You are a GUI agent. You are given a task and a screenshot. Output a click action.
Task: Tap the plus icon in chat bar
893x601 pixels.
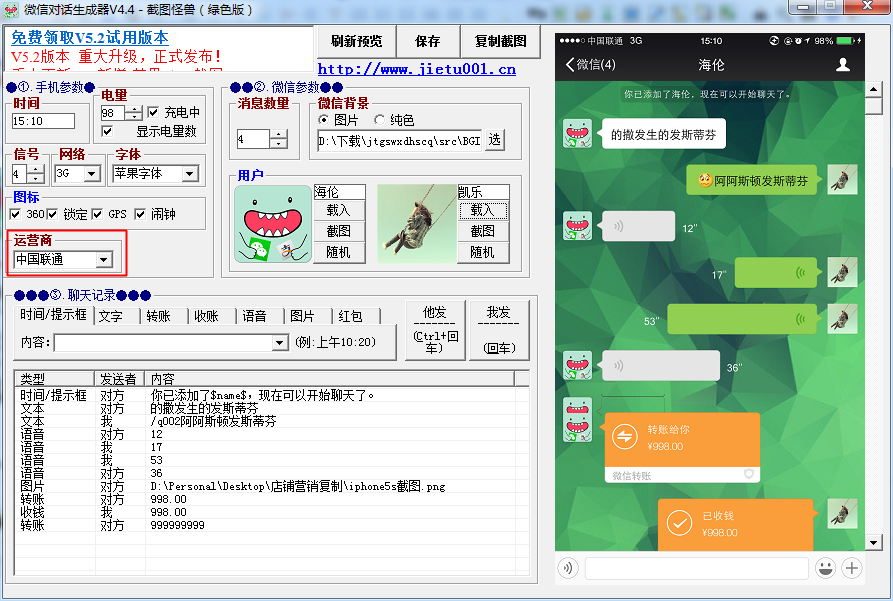tap(851, 568)
